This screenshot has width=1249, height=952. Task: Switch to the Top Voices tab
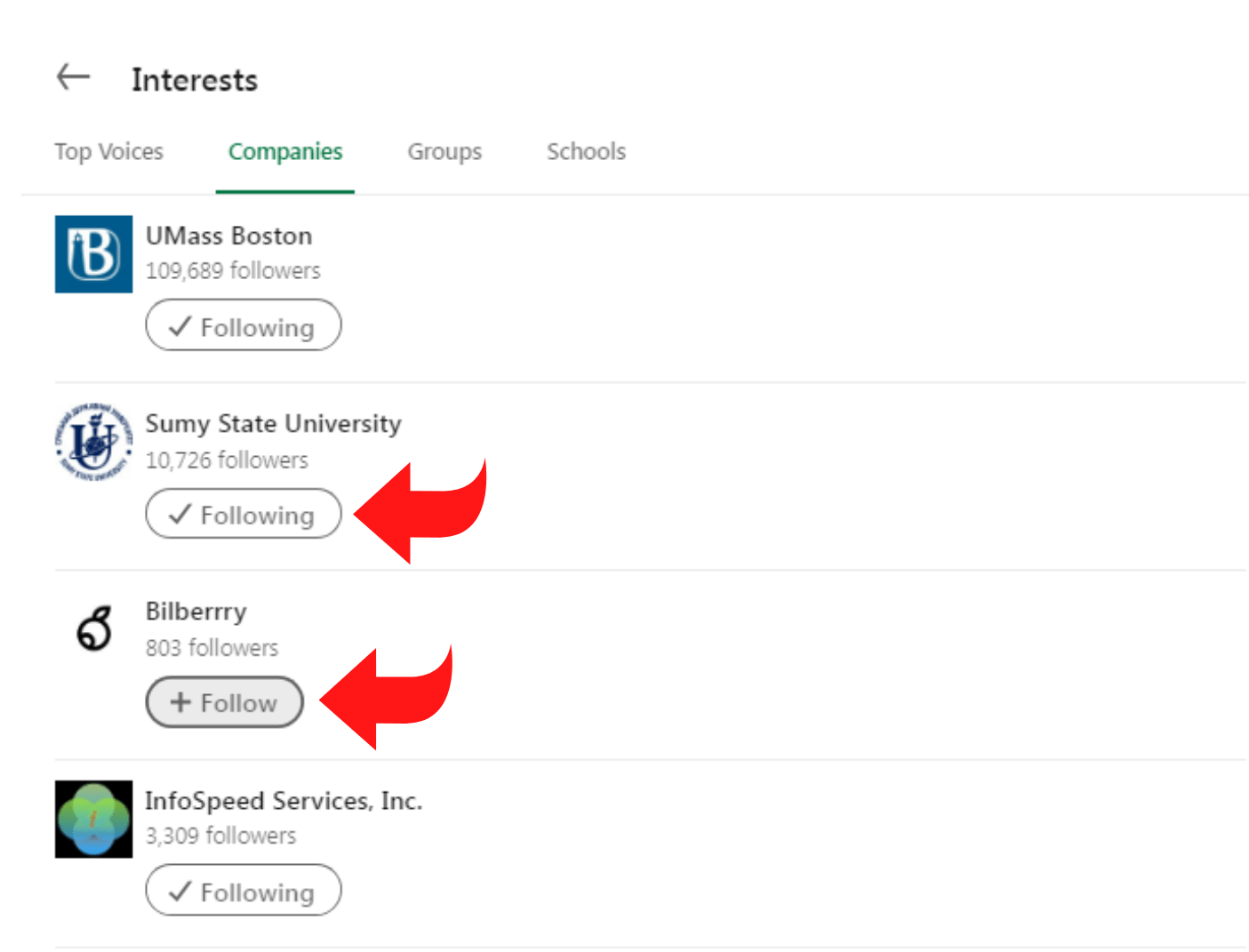click(x=109, y=152)
